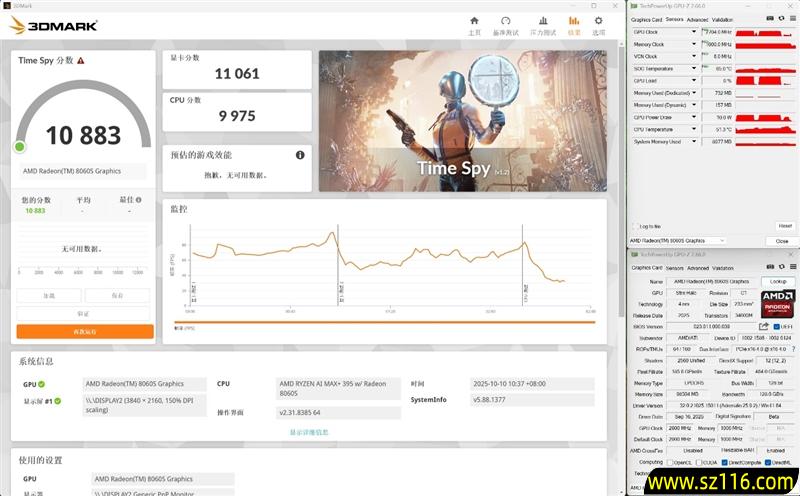Toggle the UEFI checkbox in GPU-Z

(777, 326)
